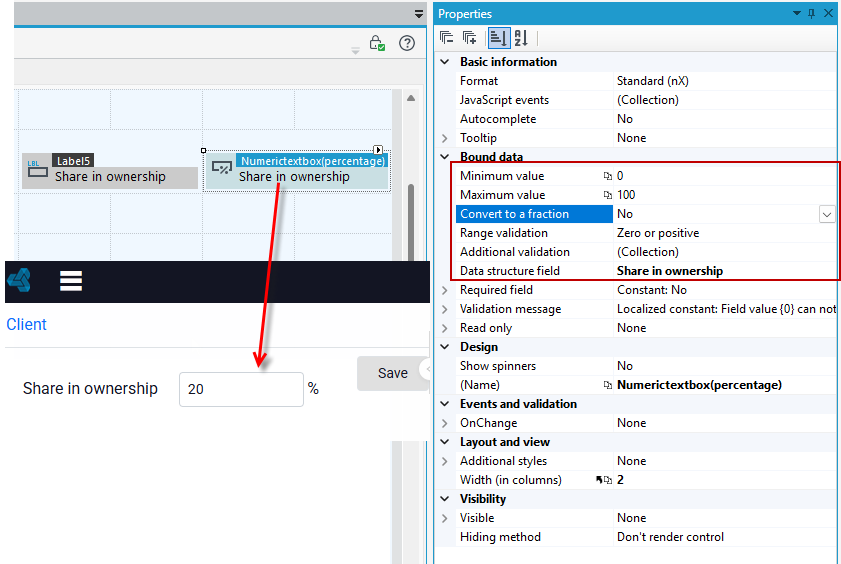This screenshot has width=841, height=564.
Task: Select the Numerictextbox(percentage) control
Action: coord(297,171)
